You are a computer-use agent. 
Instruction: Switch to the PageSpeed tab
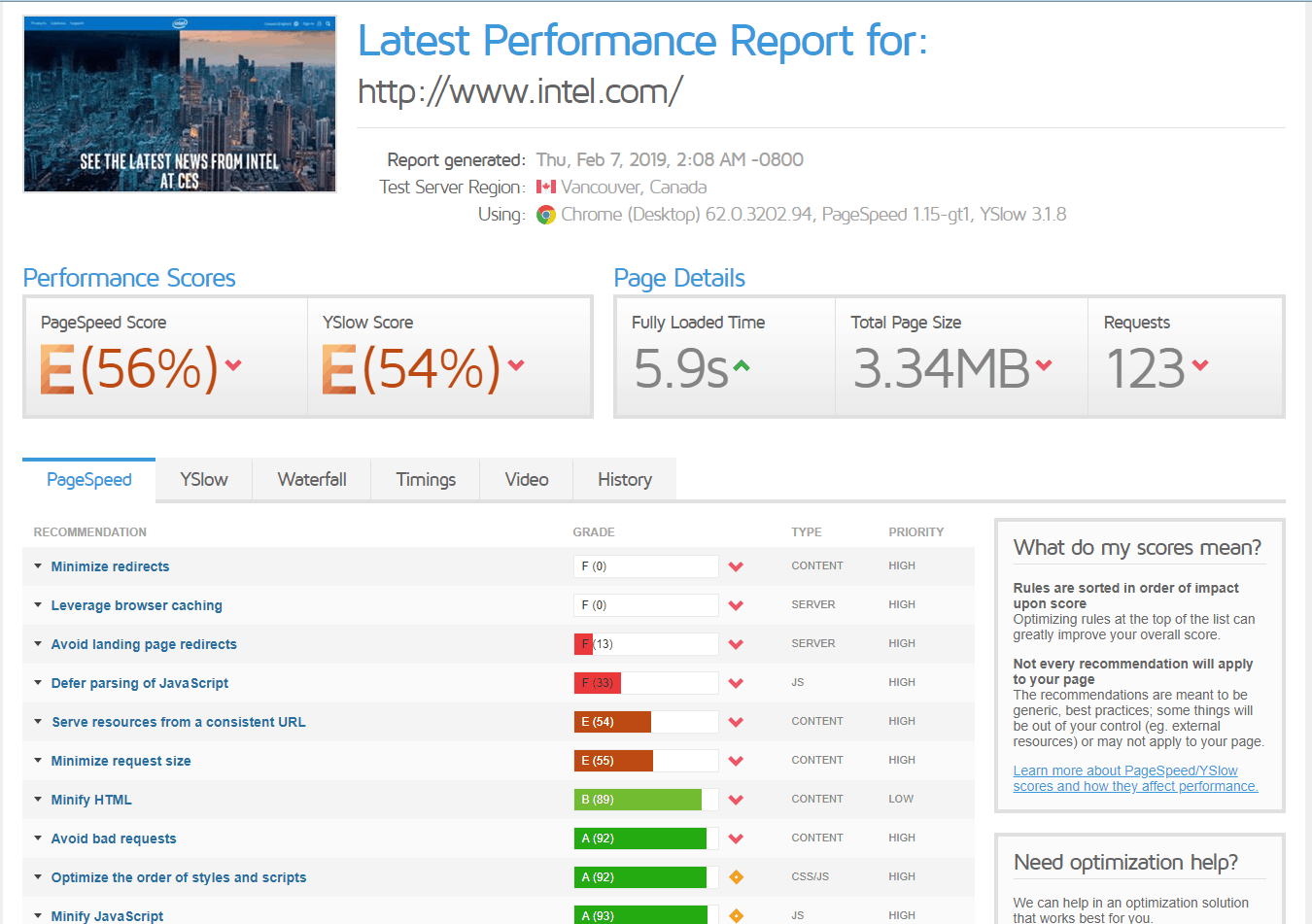(89, 480)
